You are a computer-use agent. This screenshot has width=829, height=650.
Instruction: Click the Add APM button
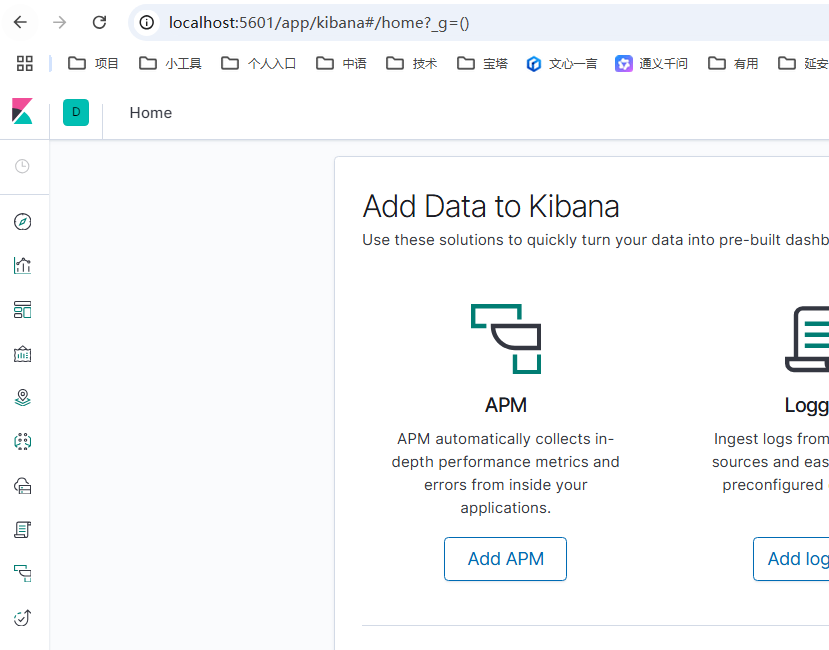tap(505, 559)
